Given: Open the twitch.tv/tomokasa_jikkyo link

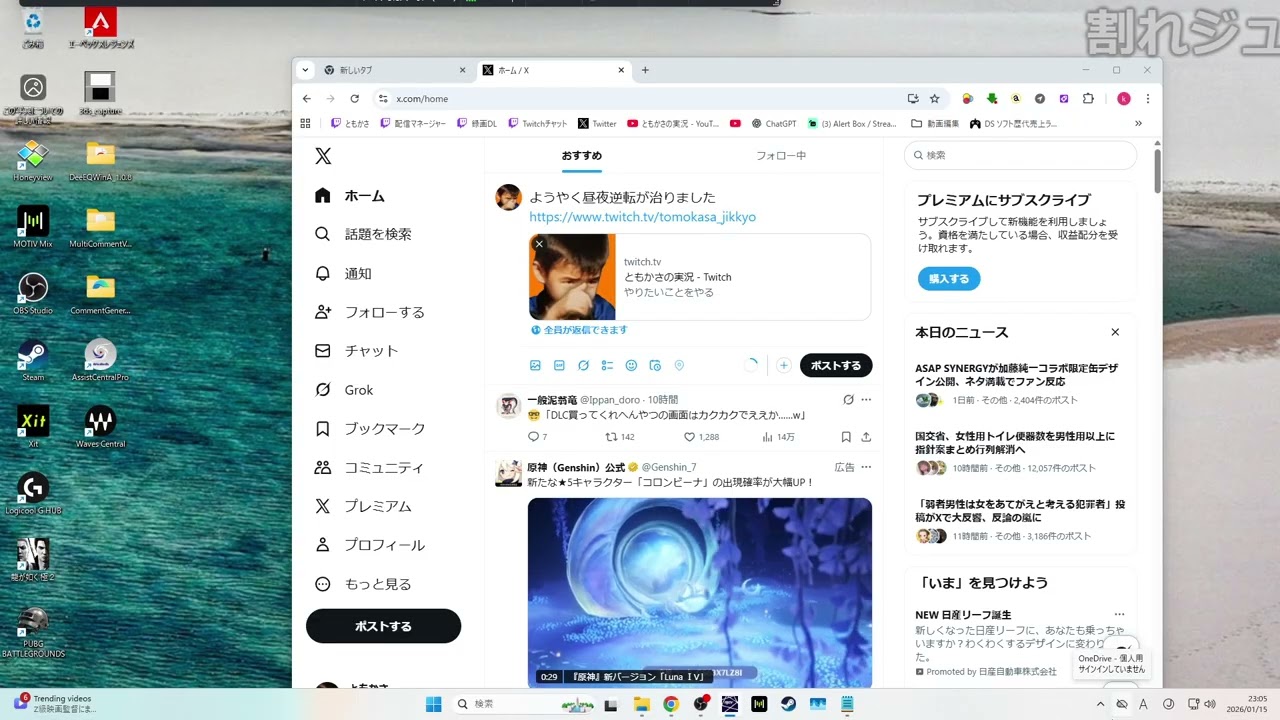Looking at the screenshot, I should pyautogui.click(x=642, y=217).
